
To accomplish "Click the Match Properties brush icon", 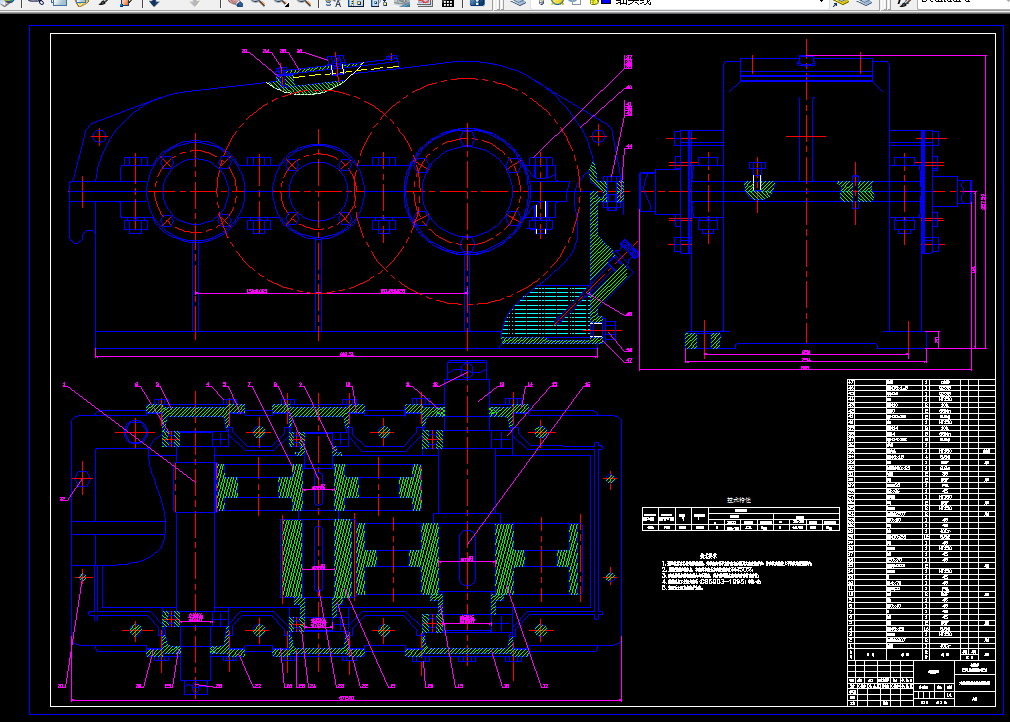I will 103,2.
